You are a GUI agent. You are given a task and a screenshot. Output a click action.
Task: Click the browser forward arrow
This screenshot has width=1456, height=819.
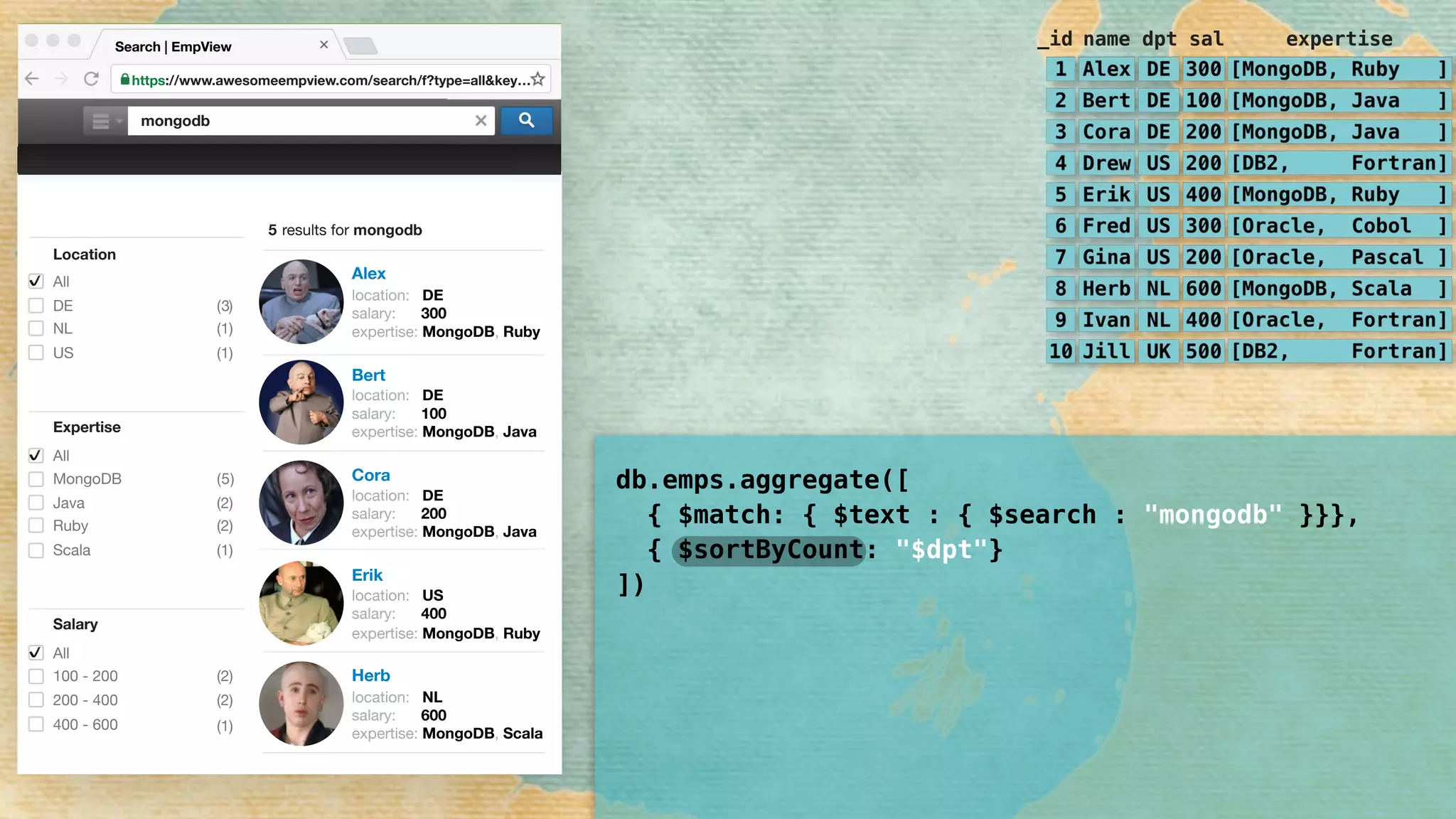(x=61, y=79)
